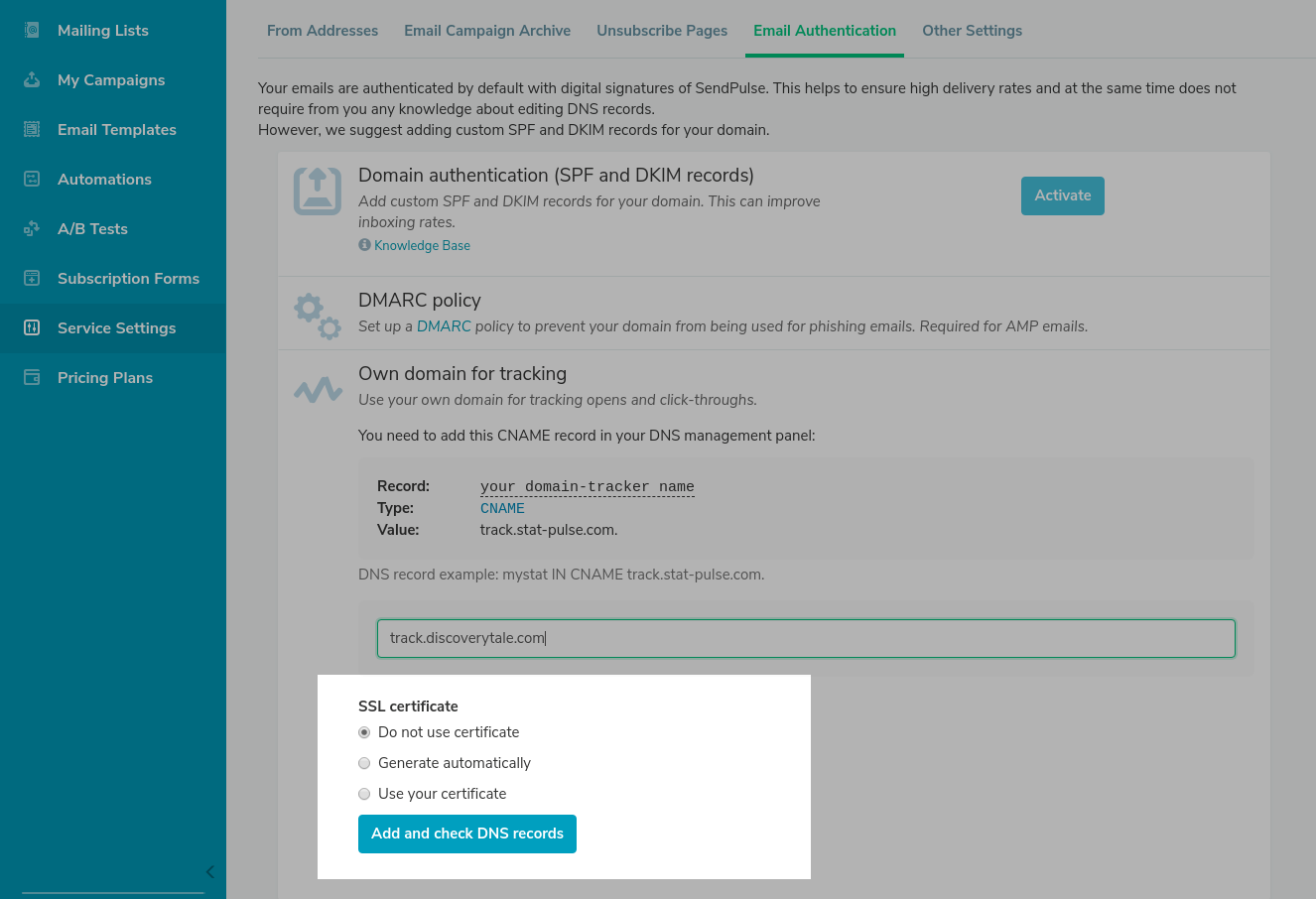Screen dimensions: 1316x899
Task: Click the tracking domain input field
Action: [805, 638]
